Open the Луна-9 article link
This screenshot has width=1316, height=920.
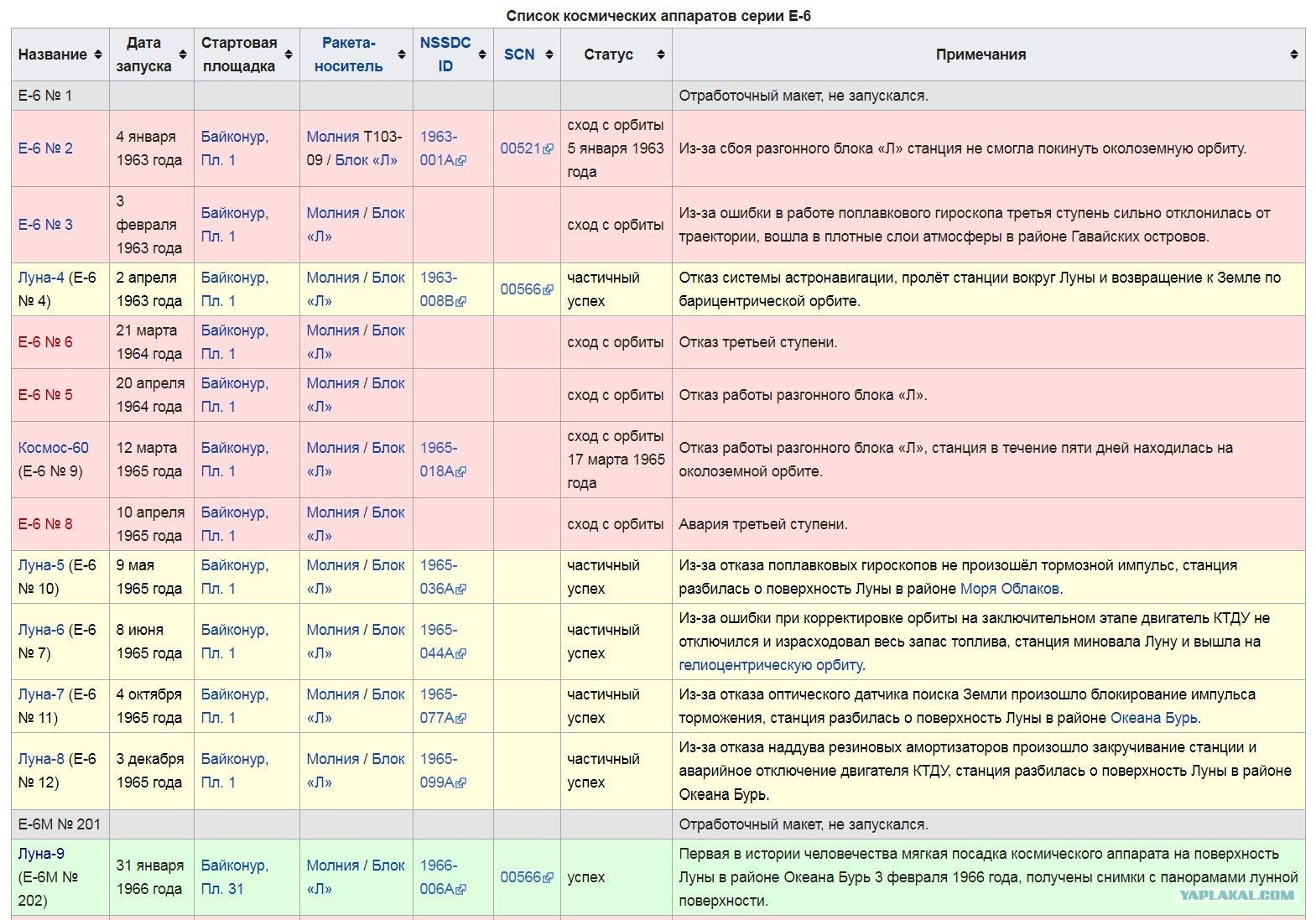click(41, 854)
